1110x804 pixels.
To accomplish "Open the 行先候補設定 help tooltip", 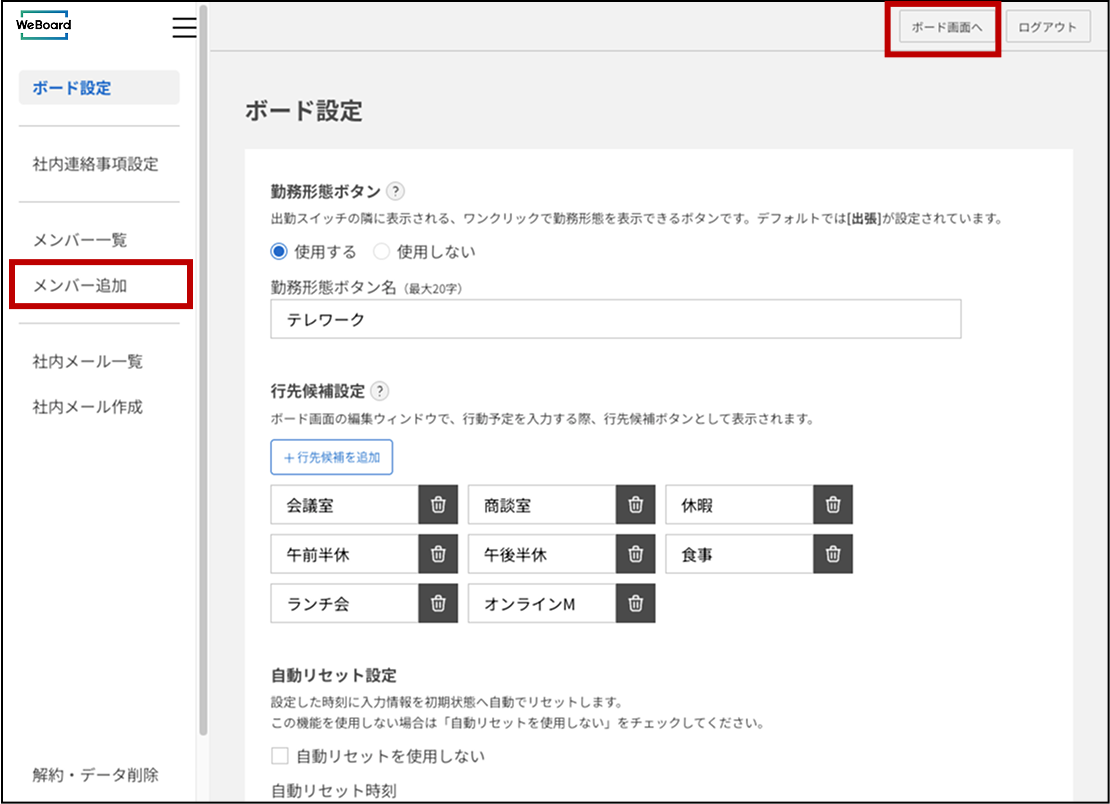I will coord(379,391).
